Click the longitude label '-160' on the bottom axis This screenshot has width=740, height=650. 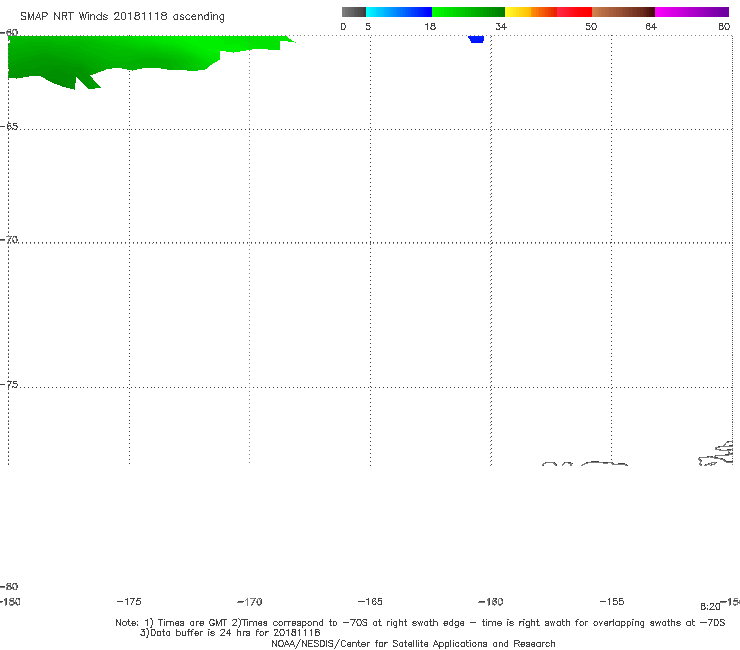pyautogui.click(x=491, y=602)
